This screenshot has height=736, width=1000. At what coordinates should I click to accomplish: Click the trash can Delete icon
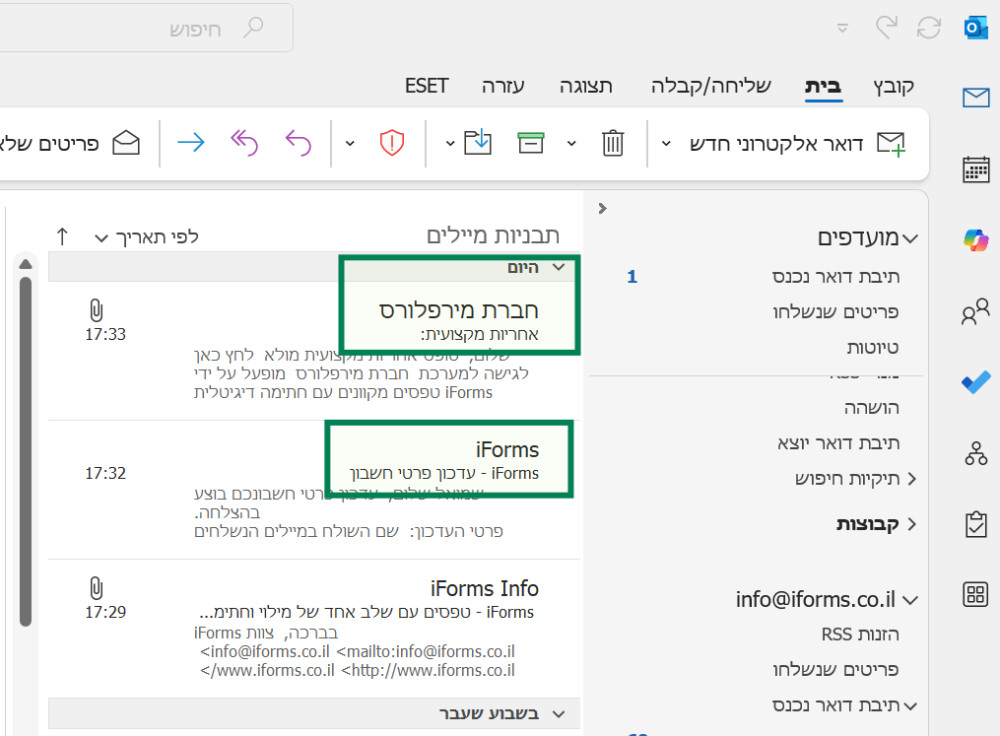click(612, 143)
